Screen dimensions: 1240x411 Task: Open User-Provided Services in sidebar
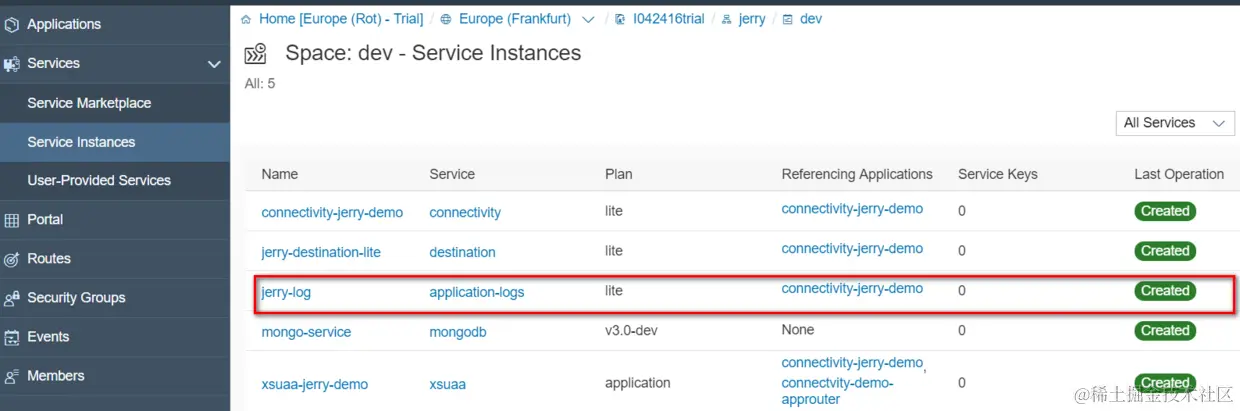click(99, 180)
